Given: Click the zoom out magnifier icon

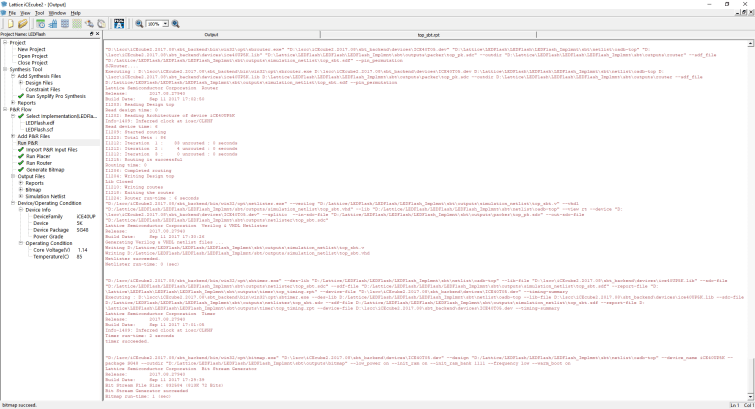Looking at the screenshot, I should coord(137,22).
